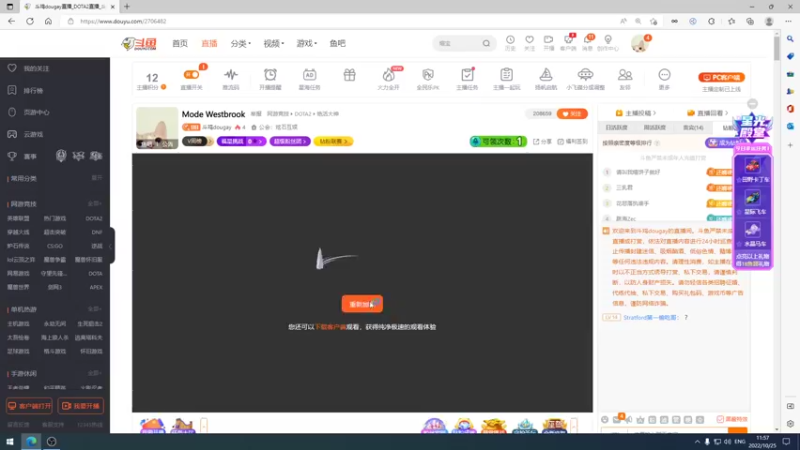Switch to the 周活跃度 ranking tab
This screenshot has height=450, width=800.
click(x=655, y=128)
